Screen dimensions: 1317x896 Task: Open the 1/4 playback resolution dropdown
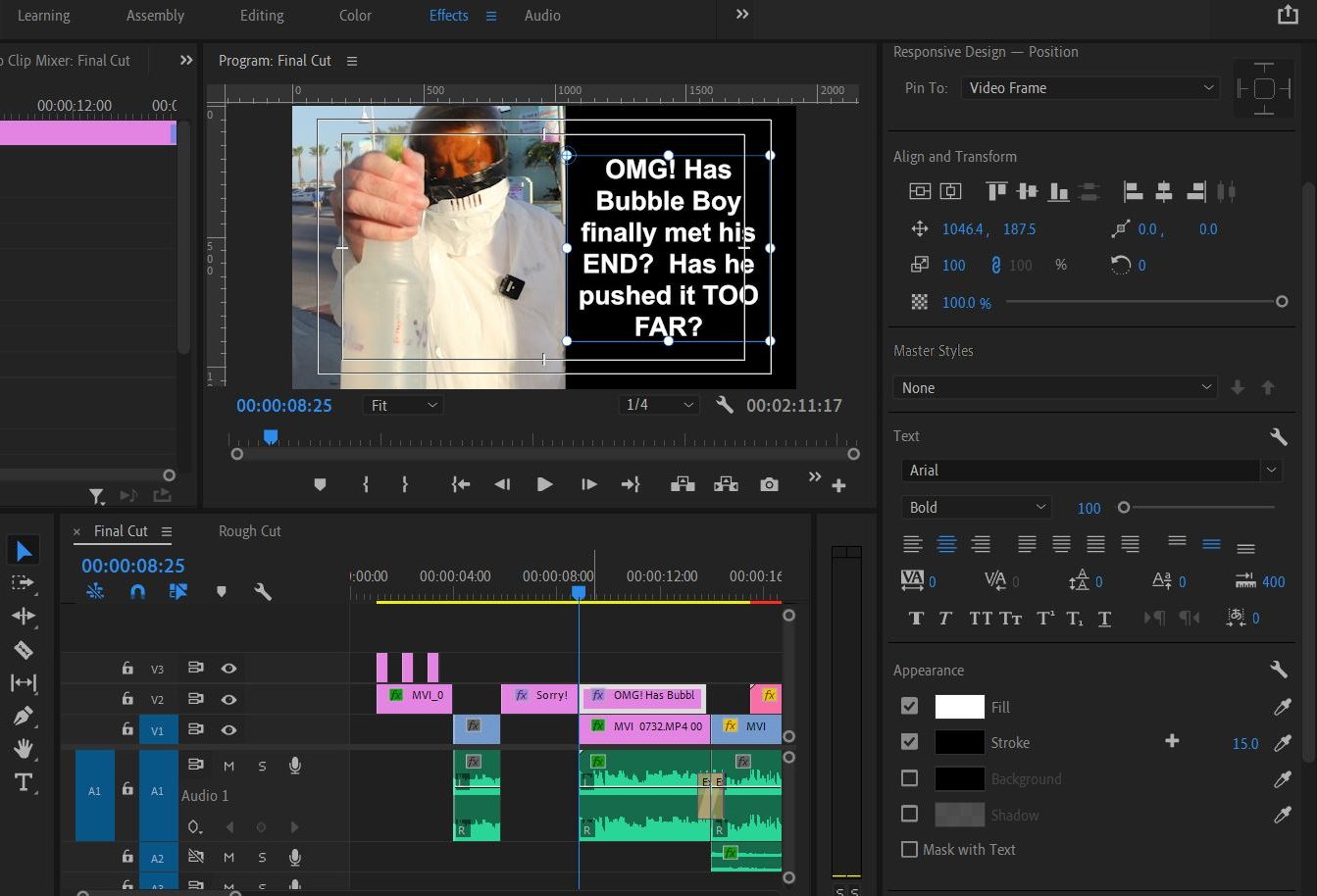(659, 405)
